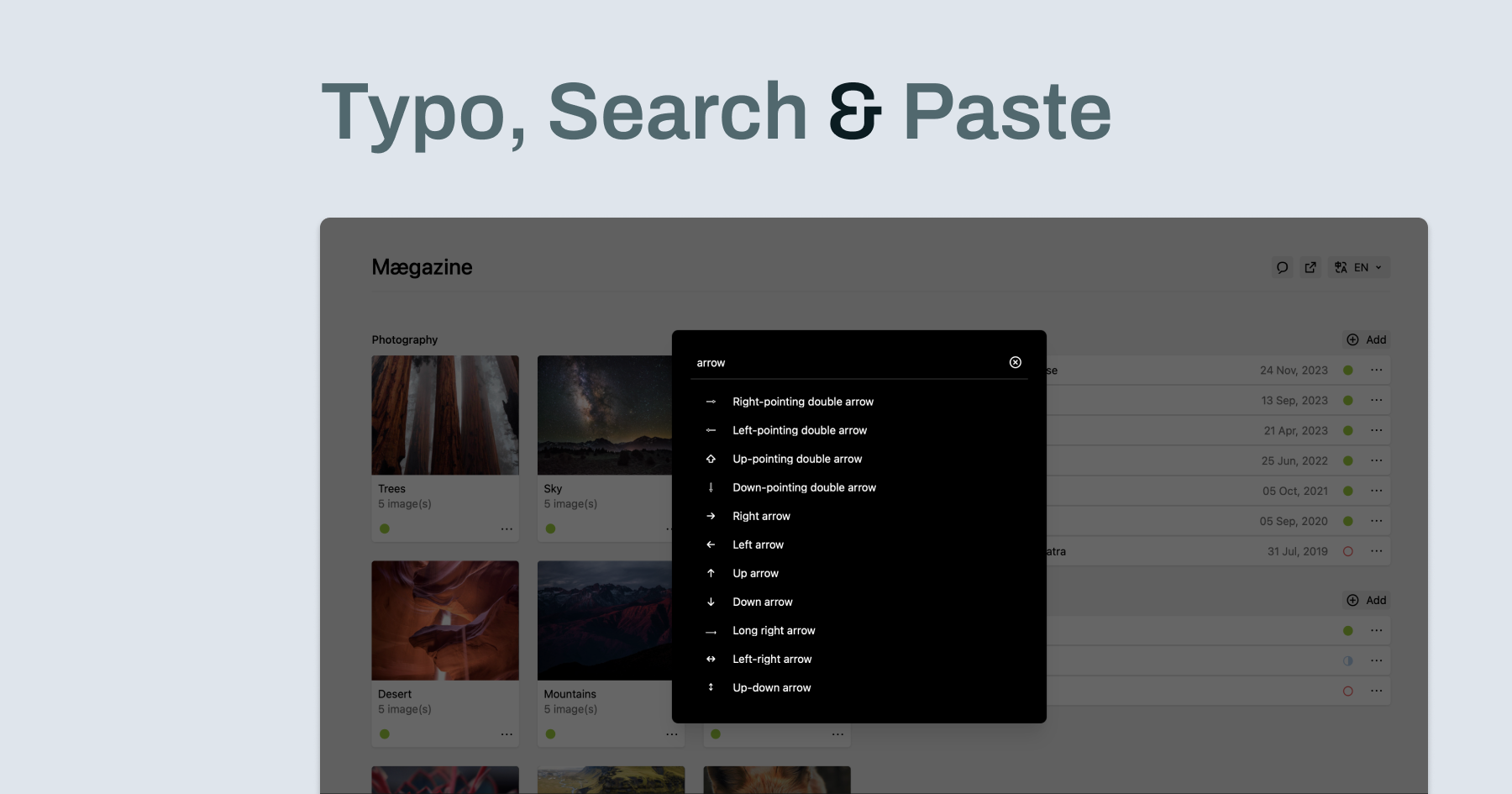Click the Add button in top list
Image resolution: width=1512 pixels, height=794 pixels.
[1367, 339]
